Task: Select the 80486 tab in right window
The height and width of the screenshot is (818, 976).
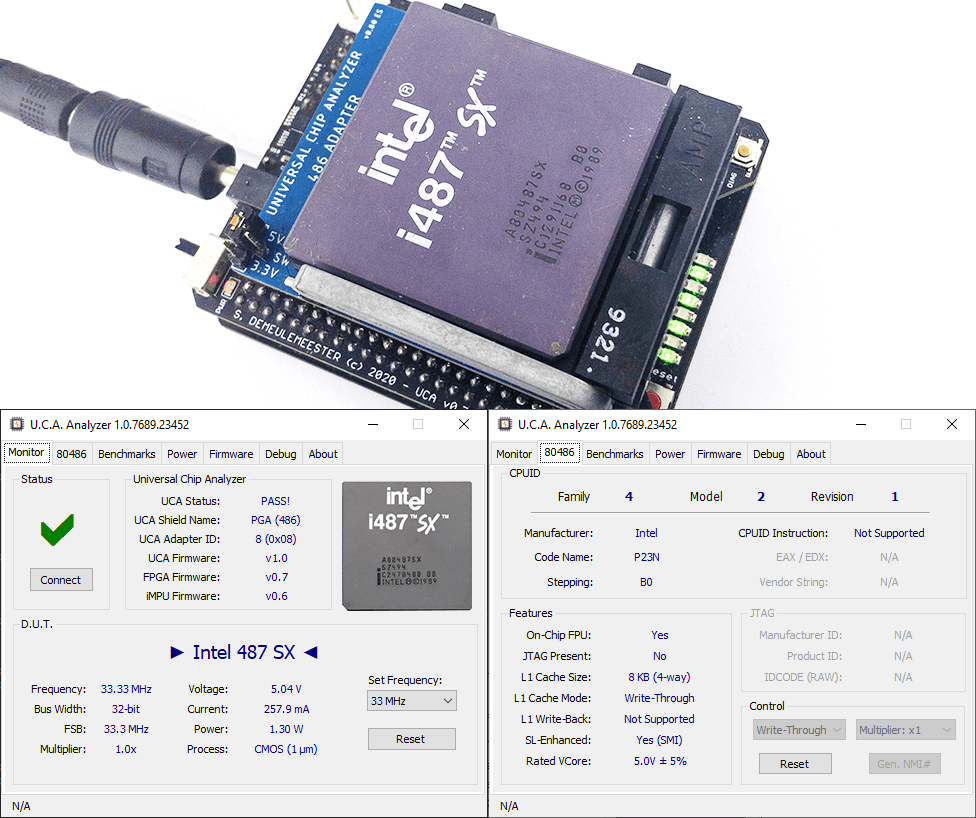Action: [560, 453]
